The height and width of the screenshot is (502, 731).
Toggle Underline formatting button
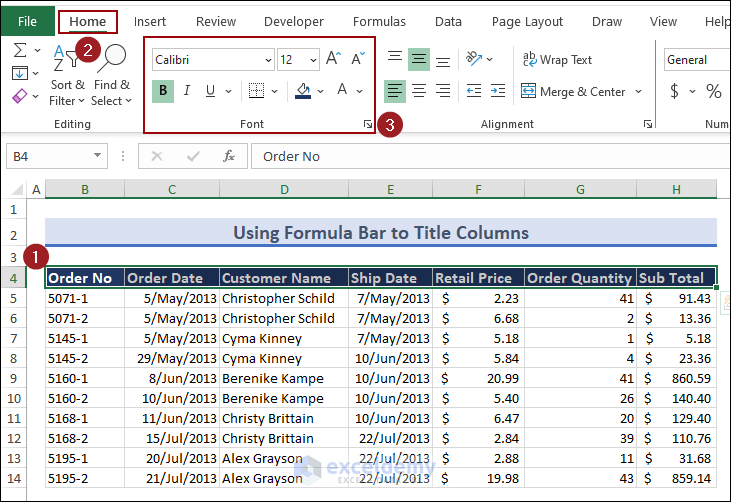pos(210,91)
